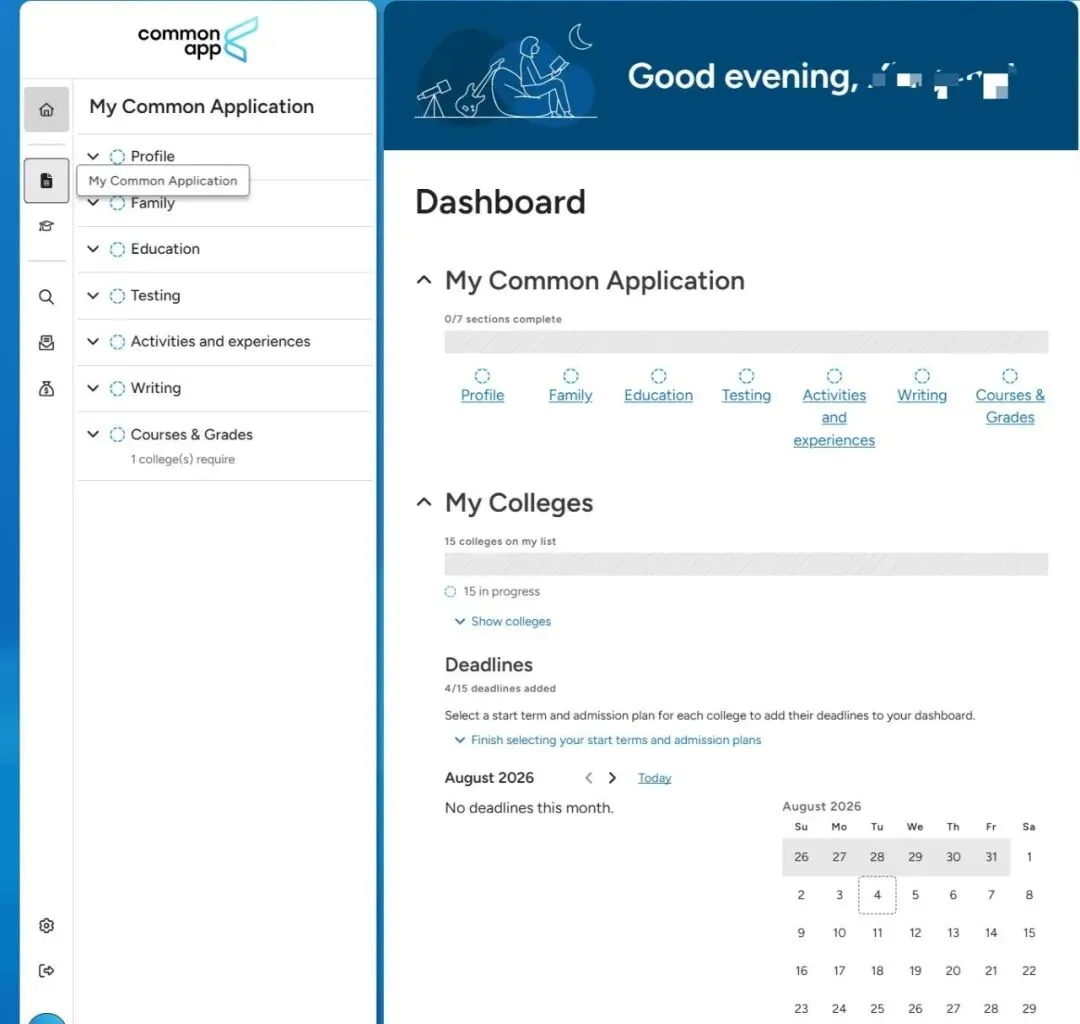The height and width of the screenshot is (1024, 1080).
Task: Expand the Testing section chevron
Action: [x=93, y=295]
